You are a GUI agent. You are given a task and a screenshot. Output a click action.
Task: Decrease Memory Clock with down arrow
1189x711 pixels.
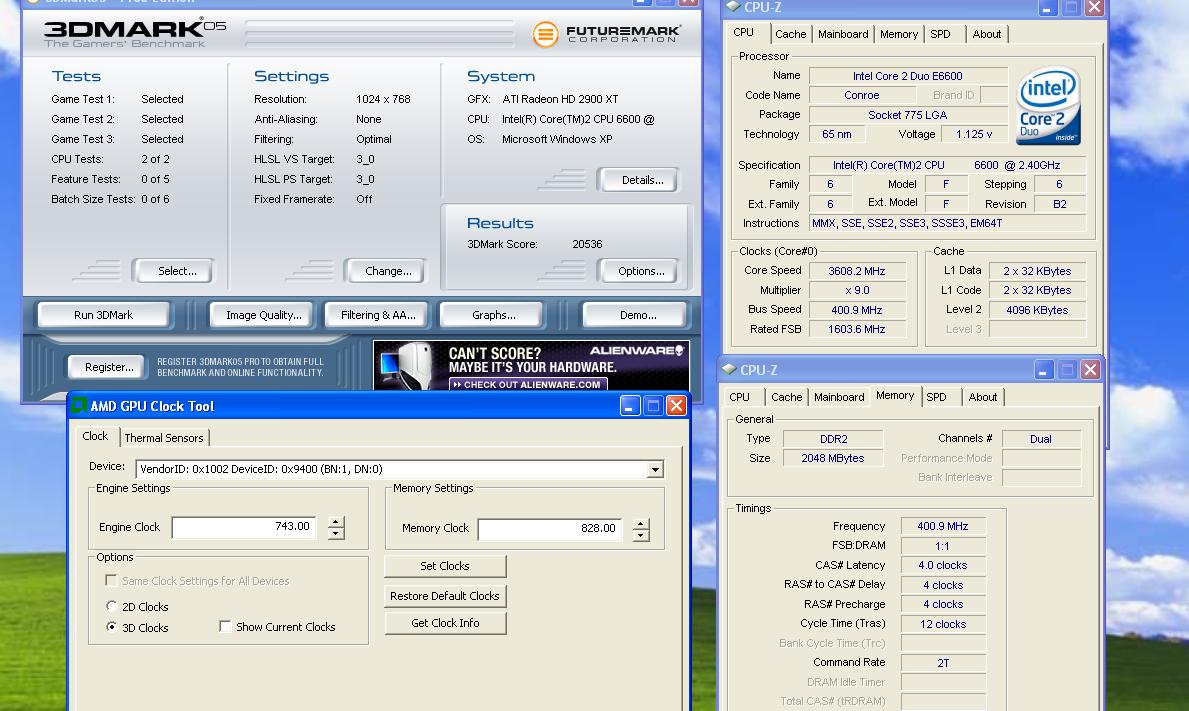click(x=641, y=535)
